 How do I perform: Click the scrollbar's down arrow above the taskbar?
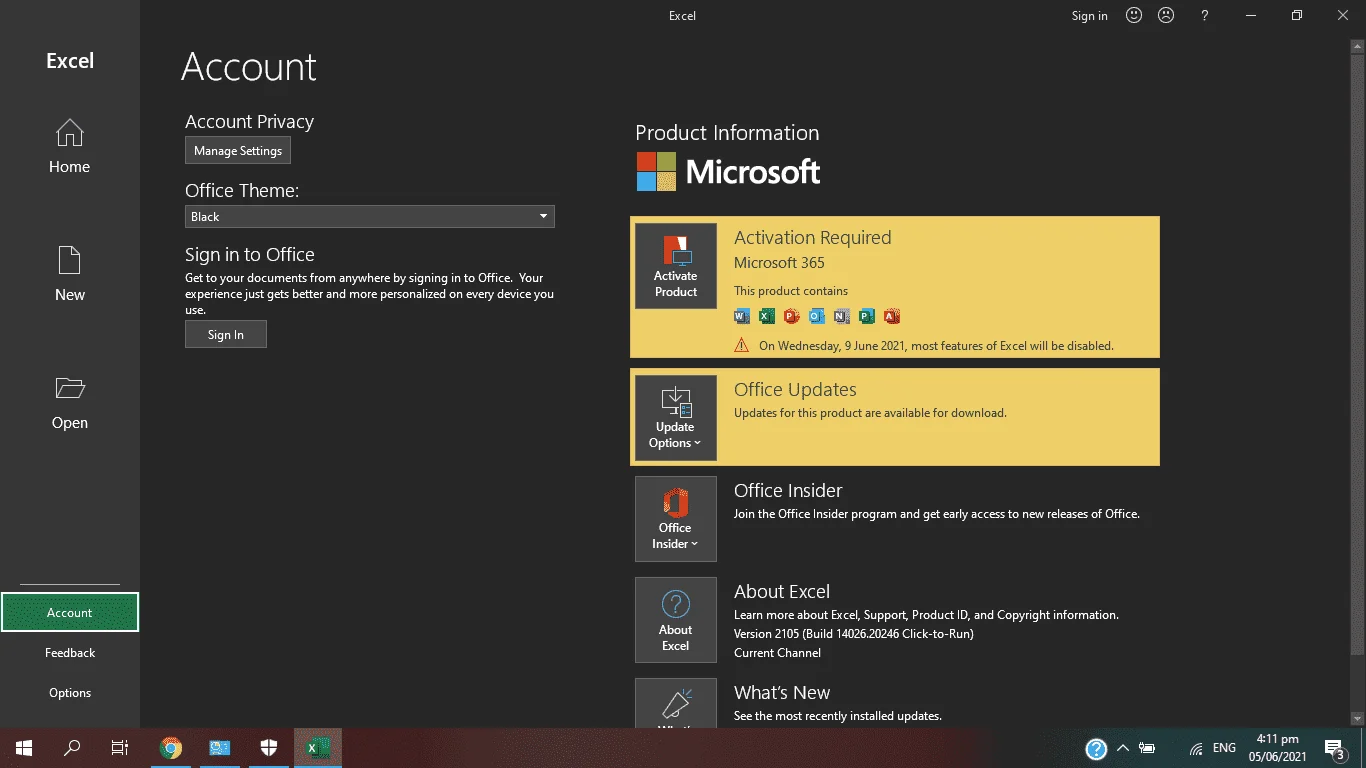(x=1357, y=719)
